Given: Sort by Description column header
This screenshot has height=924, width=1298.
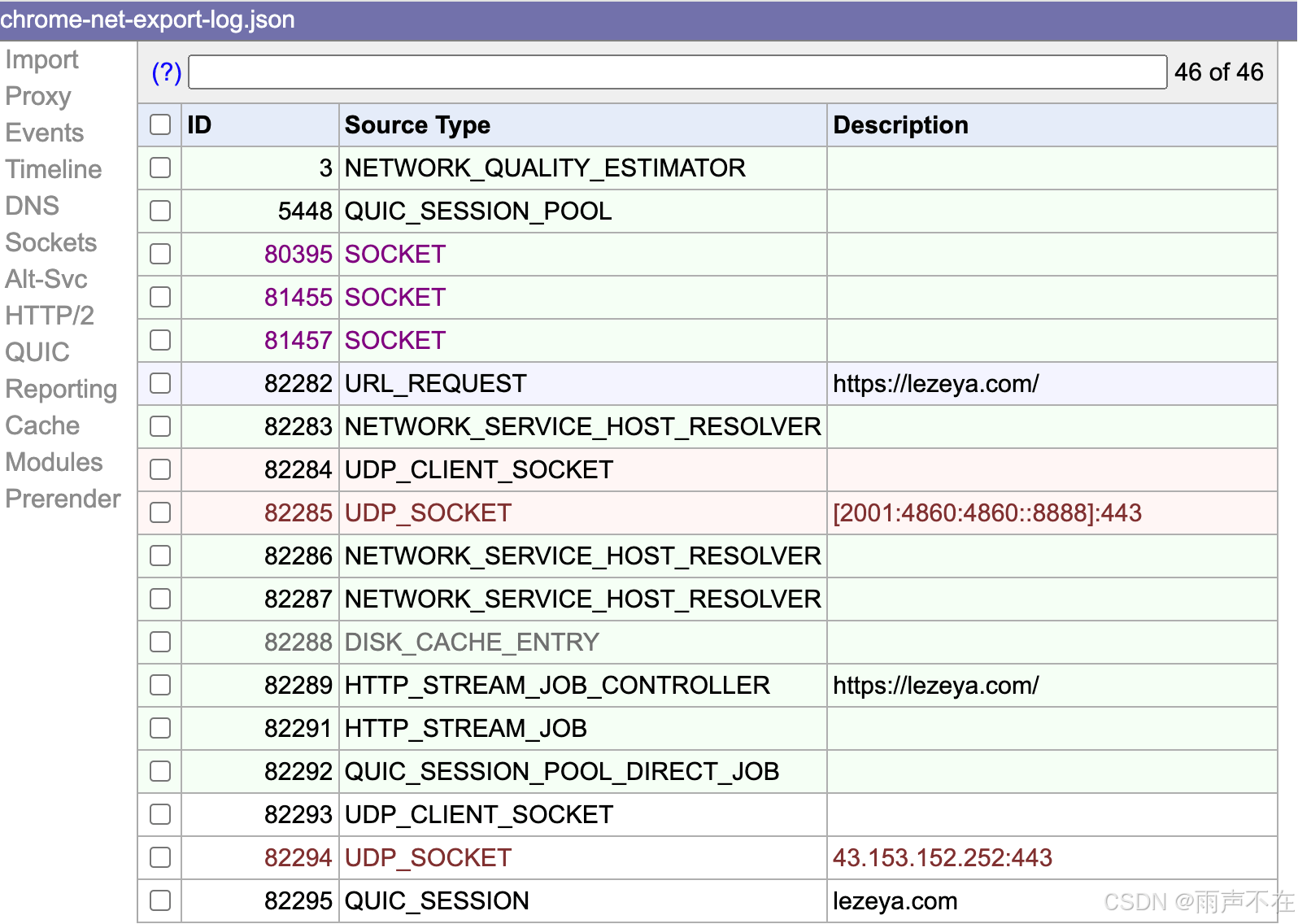Looking at the screenshot, I should pos(900,124).
